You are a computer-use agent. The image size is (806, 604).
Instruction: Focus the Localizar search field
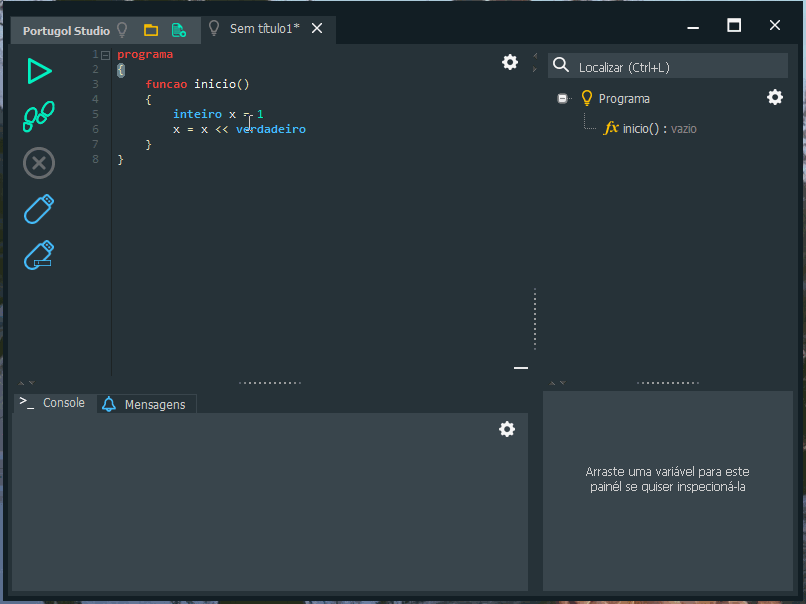[668, 67]
